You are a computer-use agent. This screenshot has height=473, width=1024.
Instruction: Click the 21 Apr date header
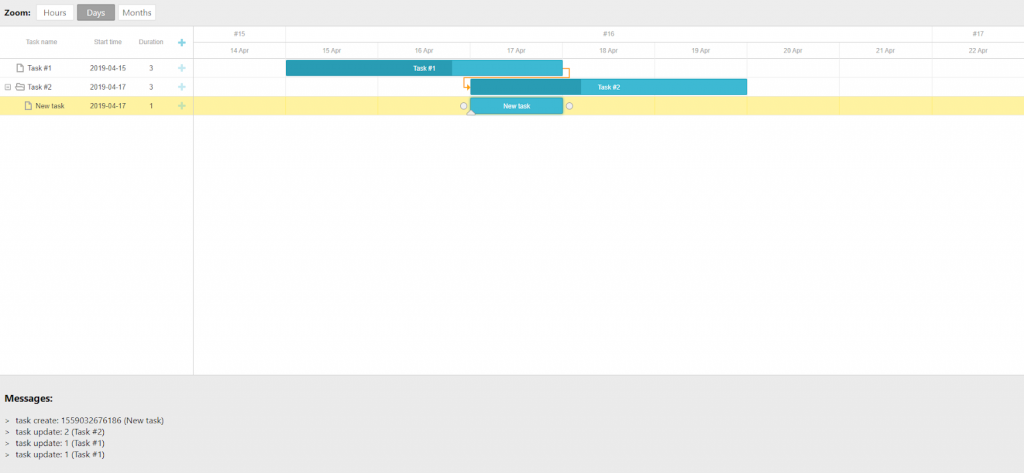(886, 50)
